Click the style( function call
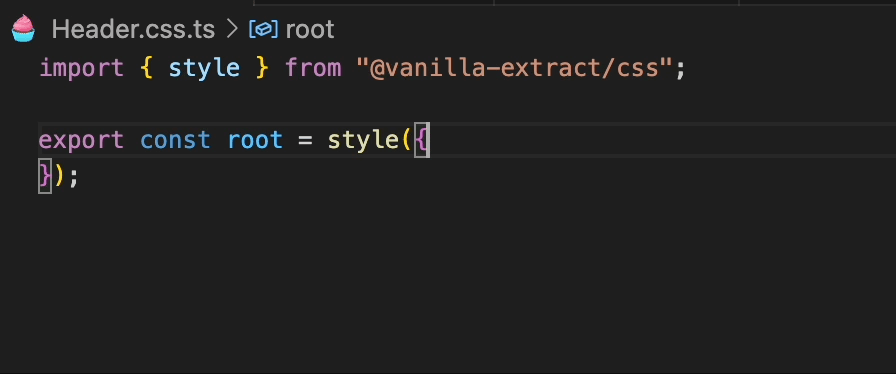896x374 pixels. (369, 140)
